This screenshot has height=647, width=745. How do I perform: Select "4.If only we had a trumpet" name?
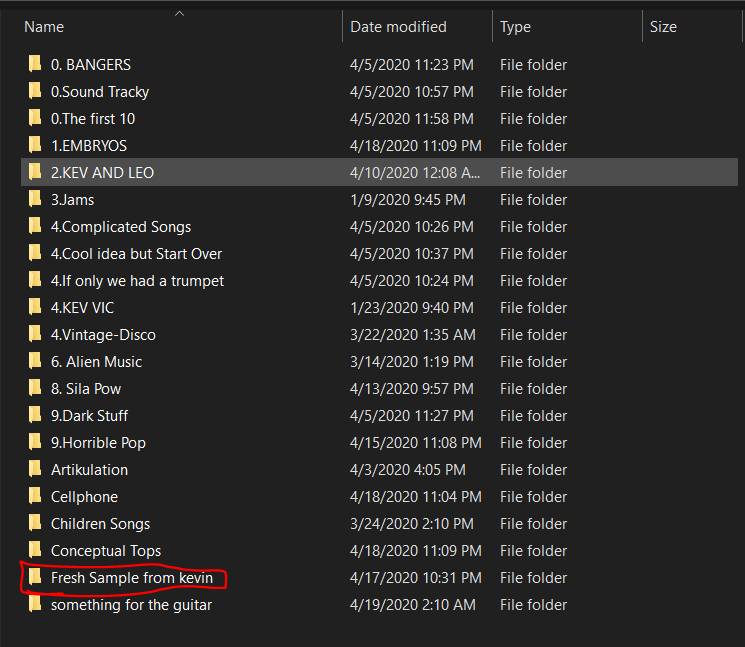[137, 281]
